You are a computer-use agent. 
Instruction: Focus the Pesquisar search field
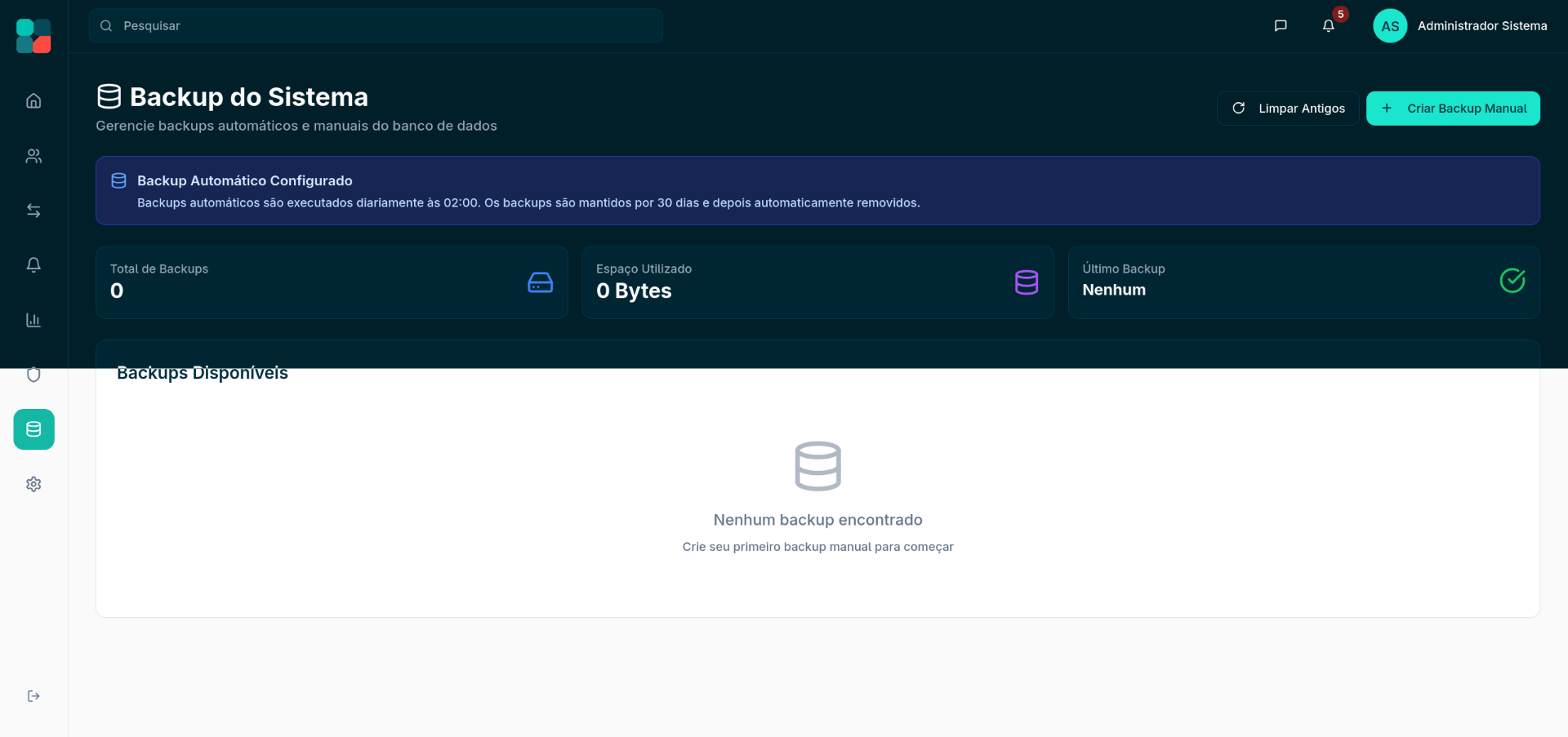point(376,26)
